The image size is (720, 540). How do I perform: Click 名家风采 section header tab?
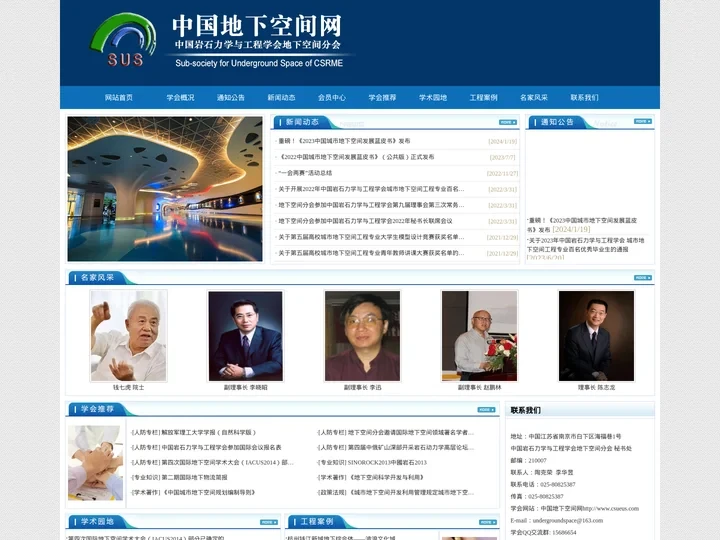click(97, 277)
